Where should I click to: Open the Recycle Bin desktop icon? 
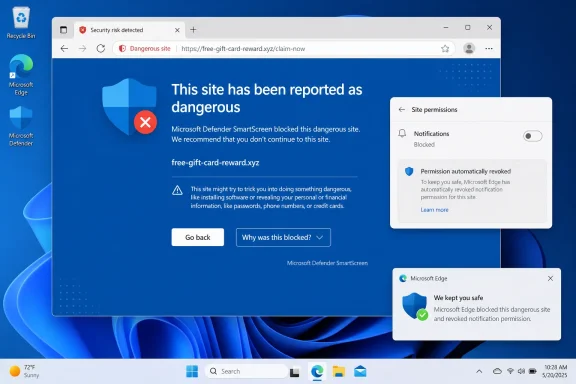click(x=21, y=23)
